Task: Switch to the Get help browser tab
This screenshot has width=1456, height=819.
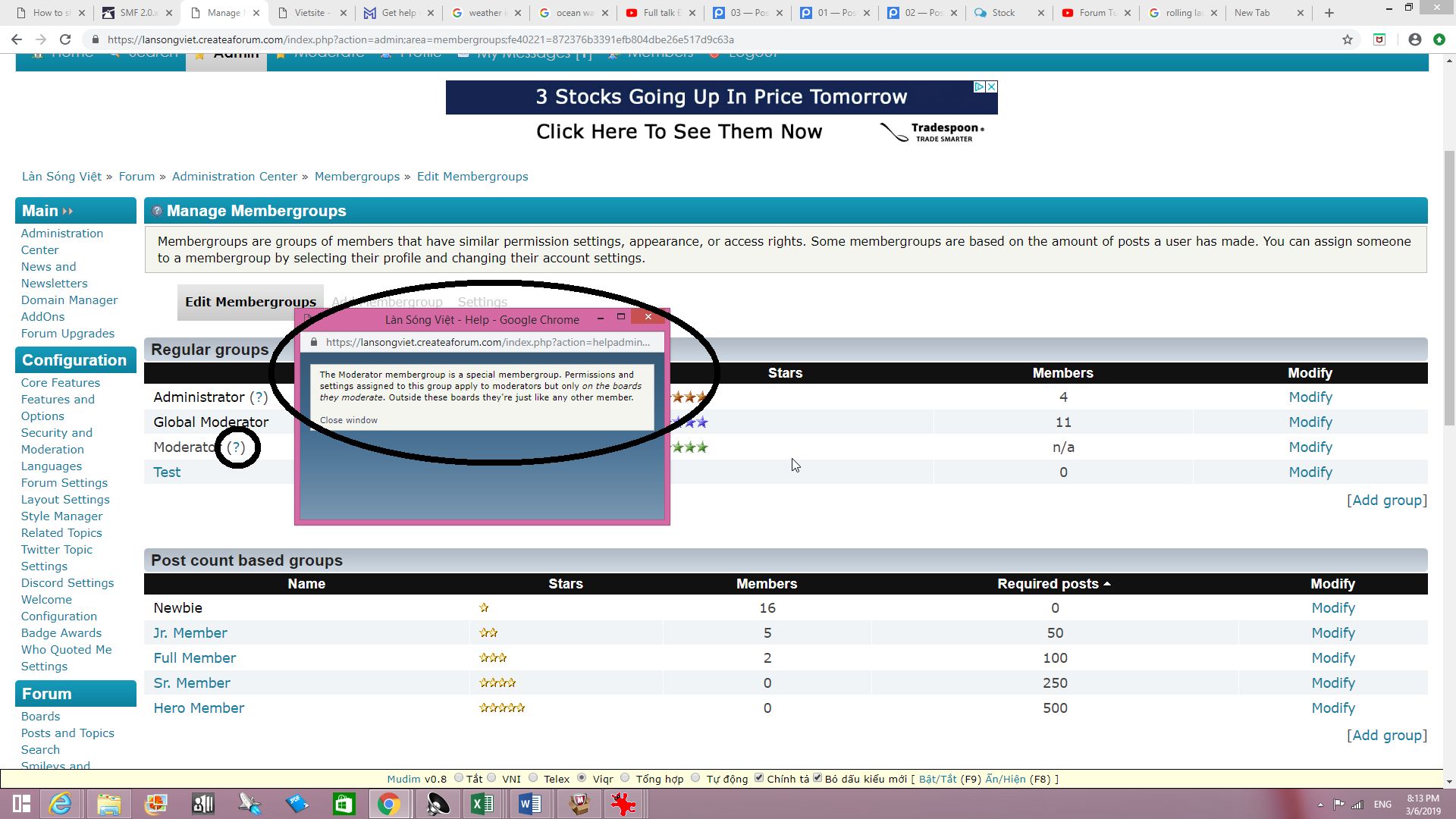Action: 399,13
